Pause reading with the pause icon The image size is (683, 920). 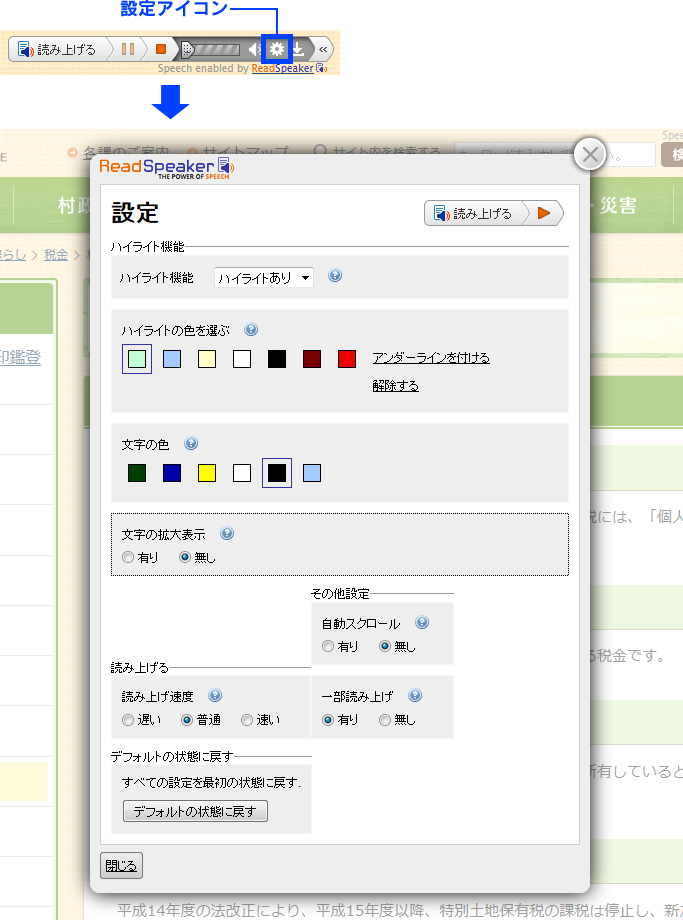pos(128,49)
